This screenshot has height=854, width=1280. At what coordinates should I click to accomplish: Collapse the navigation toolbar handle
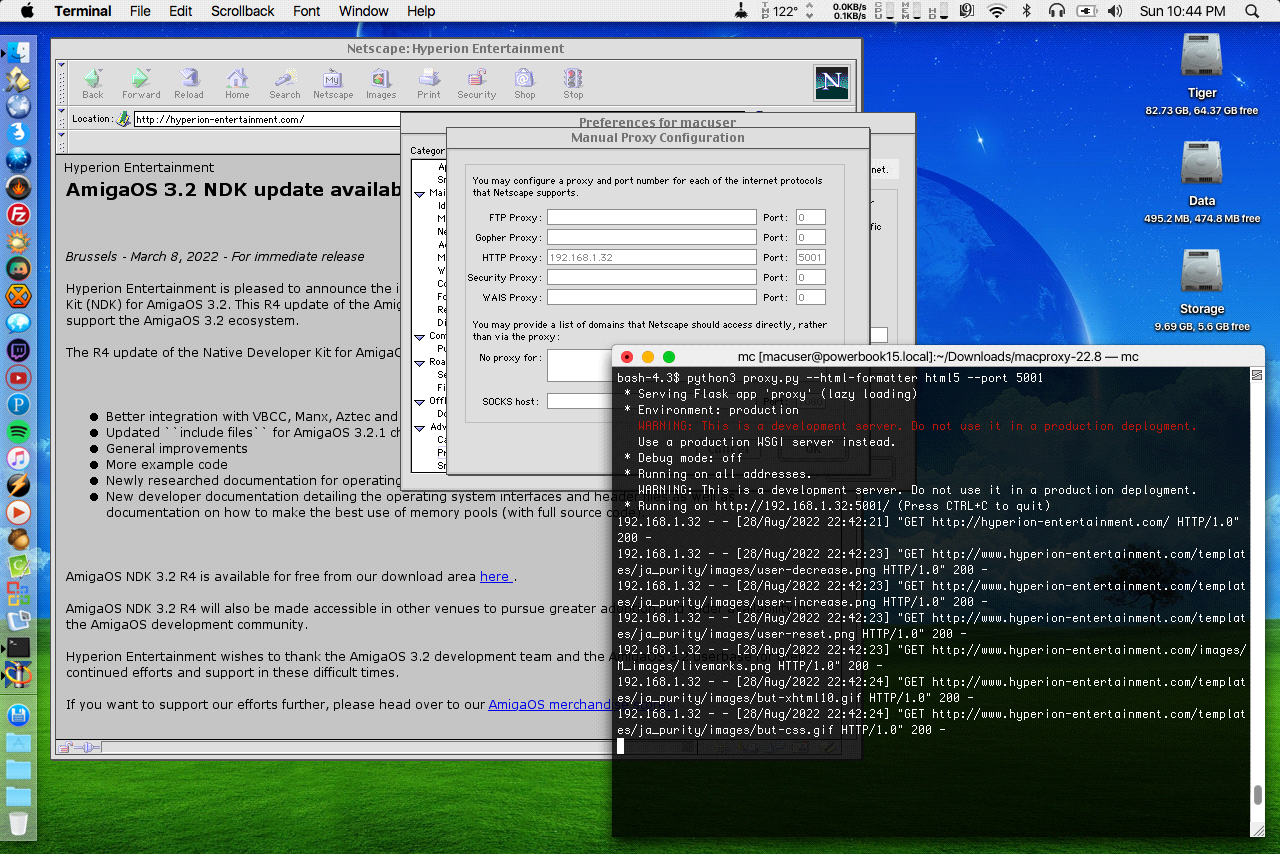click(61, 82)
